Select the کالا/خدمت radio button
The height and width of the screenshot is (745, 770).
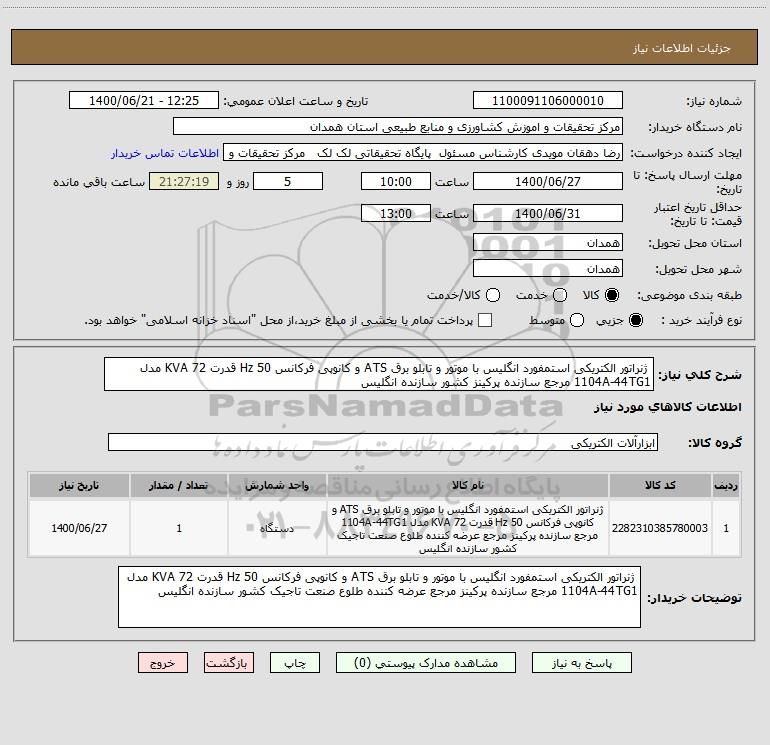click(x=493, y=295)
